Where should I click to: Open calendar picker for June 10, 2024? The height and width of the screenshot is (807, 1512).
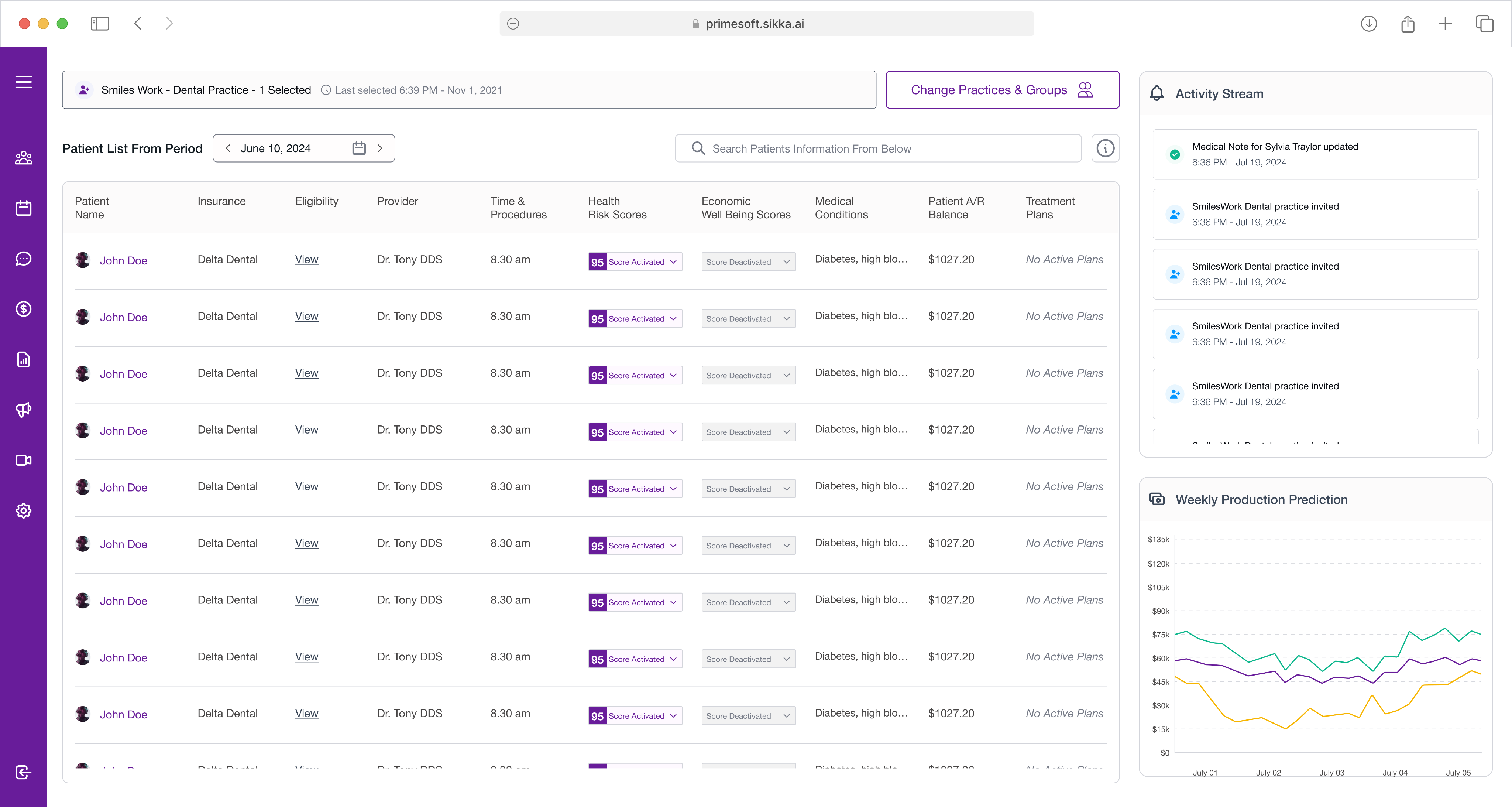(359, 148)
